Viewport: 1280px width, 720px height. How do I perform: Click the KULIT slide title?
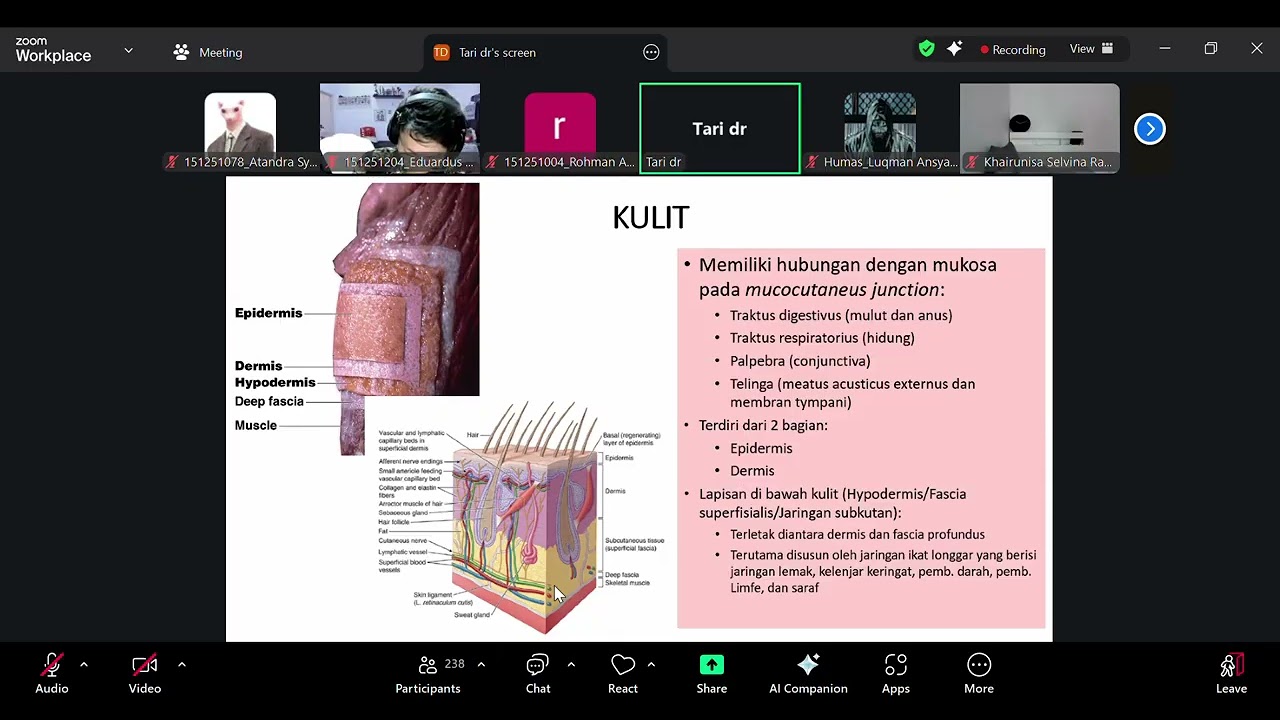(651, 218)
